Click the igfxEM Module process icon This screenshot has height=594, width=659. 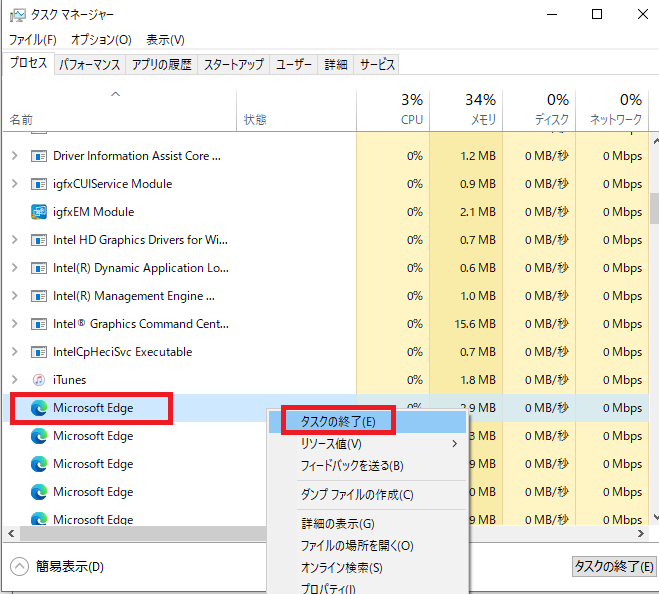point(39,212)
